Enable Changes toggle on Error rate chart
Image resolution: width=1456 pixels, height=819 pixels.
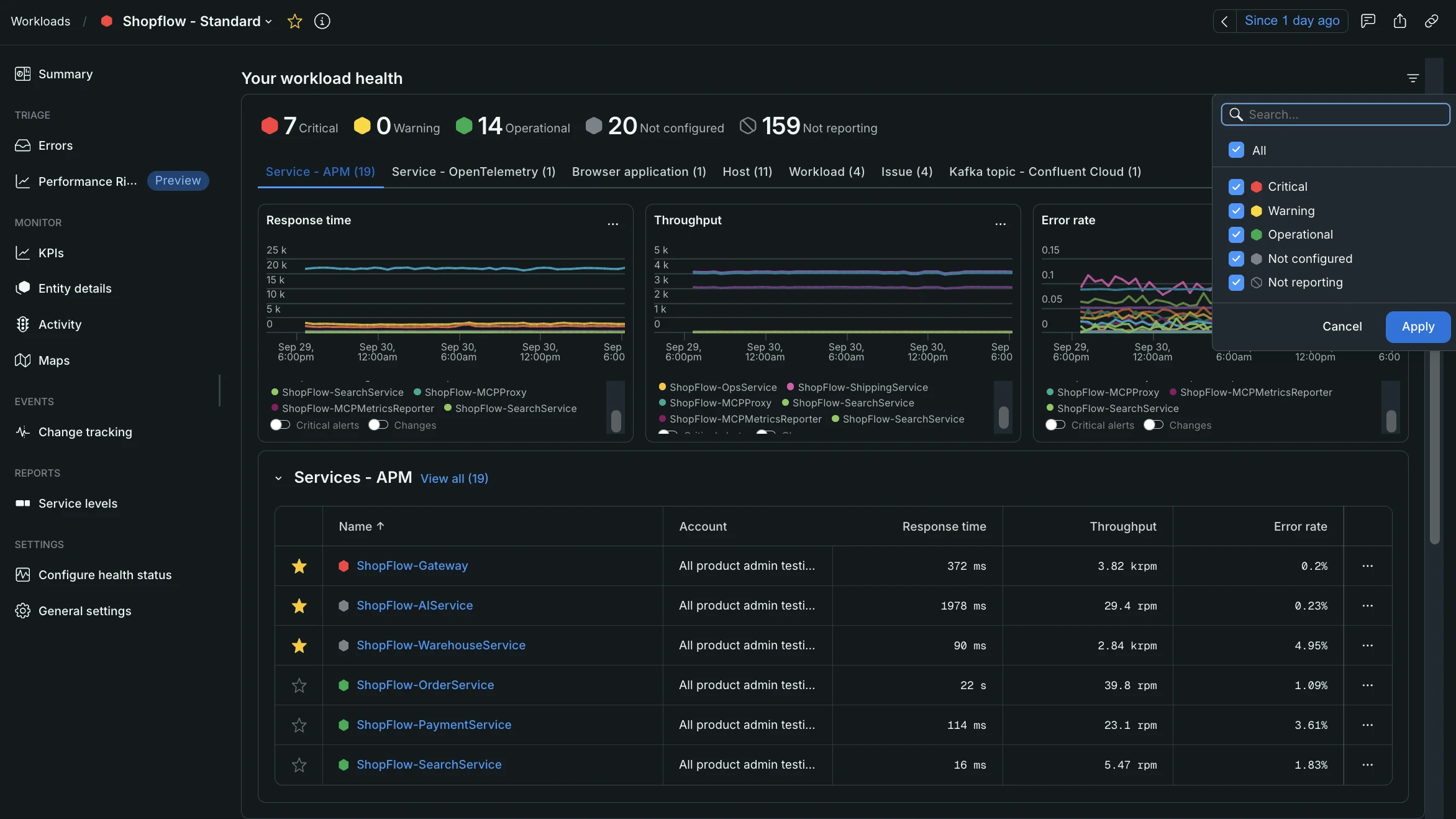tap(1153, 425)
